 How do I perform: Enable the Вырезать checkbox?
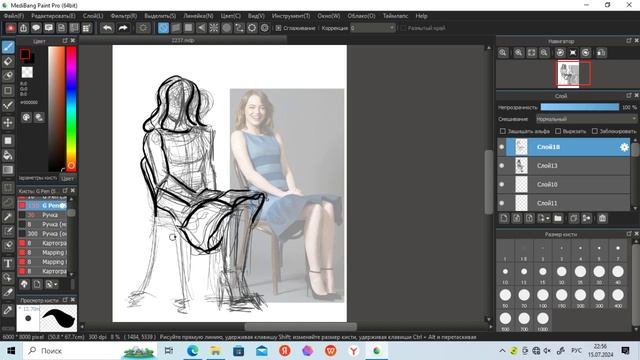(558, 131)
